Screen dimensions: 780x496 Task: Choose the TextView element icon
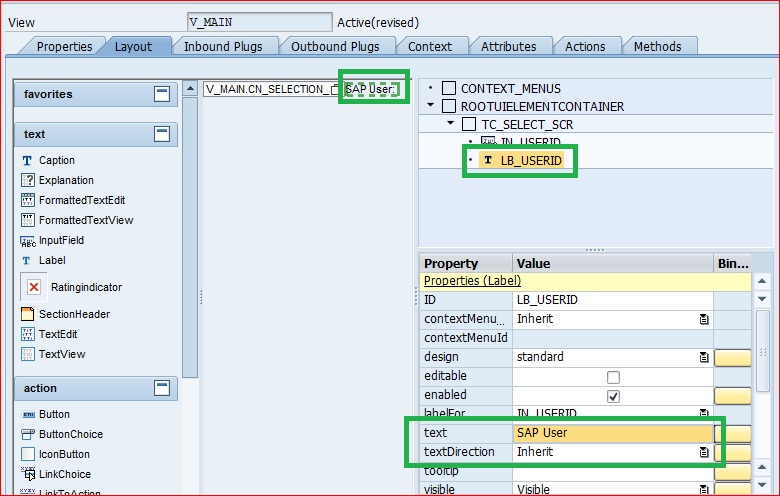(x=28, y=354)
